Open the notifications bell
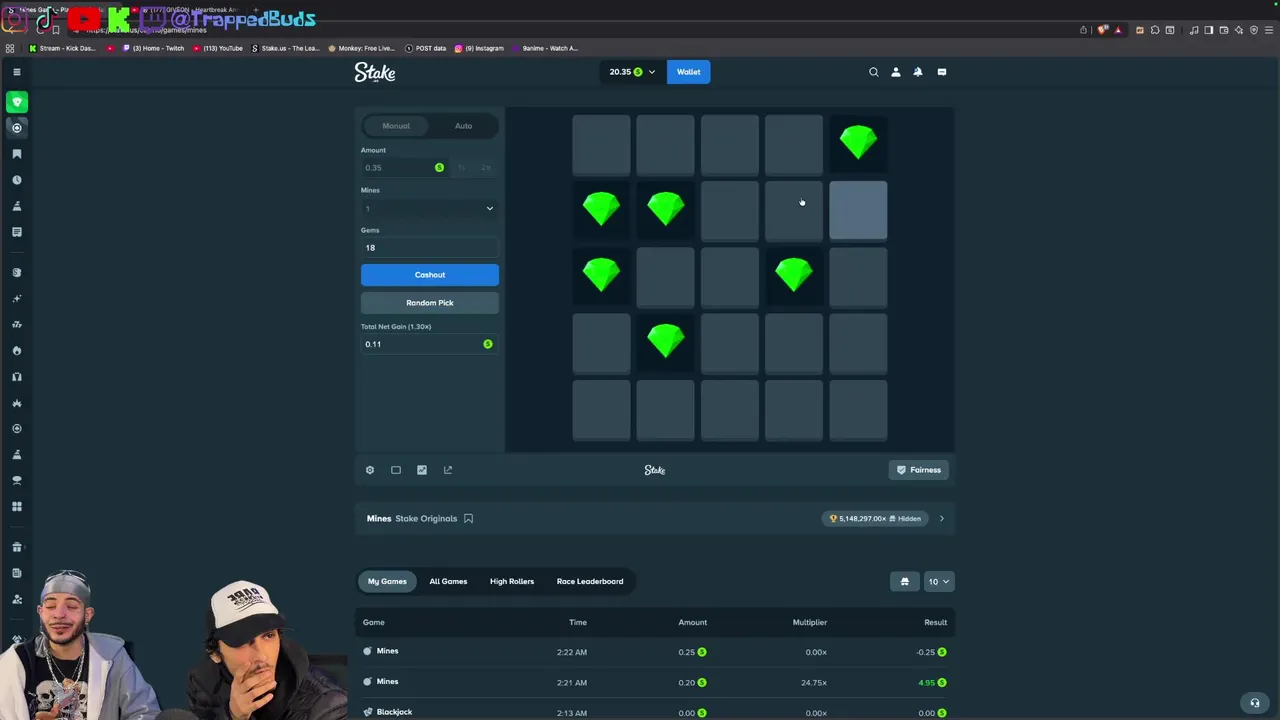1280x720 pixels. tap(917, 72)
